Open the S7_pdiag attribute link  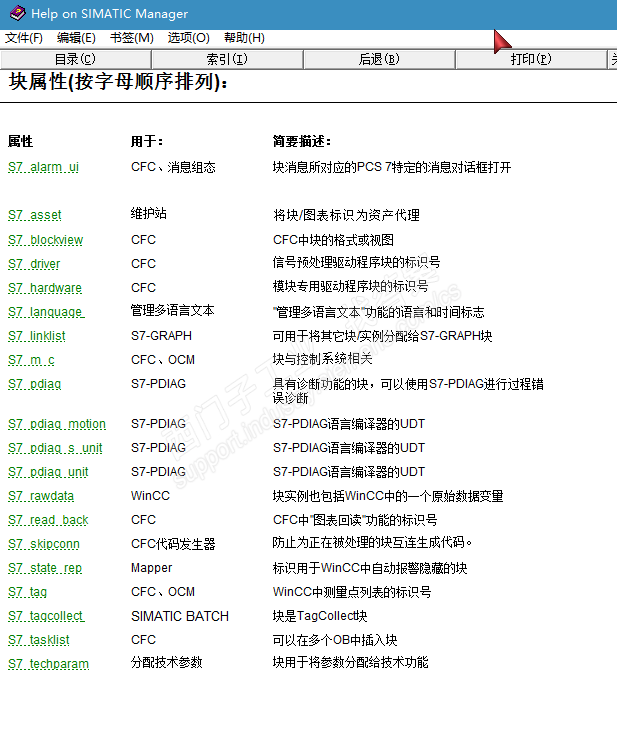[34, 384]
